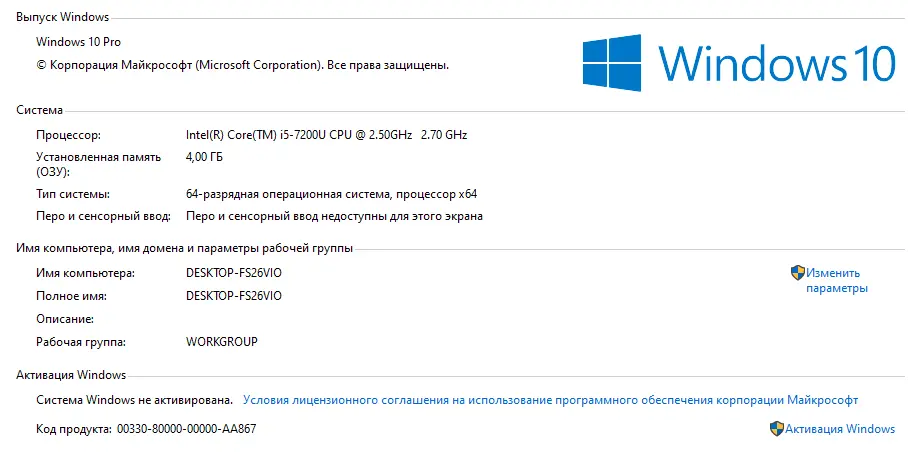Click the WORKGROUP value
The height and width of the screenshot is (457, 908).
pyautogui.click(x=222, y=342)
